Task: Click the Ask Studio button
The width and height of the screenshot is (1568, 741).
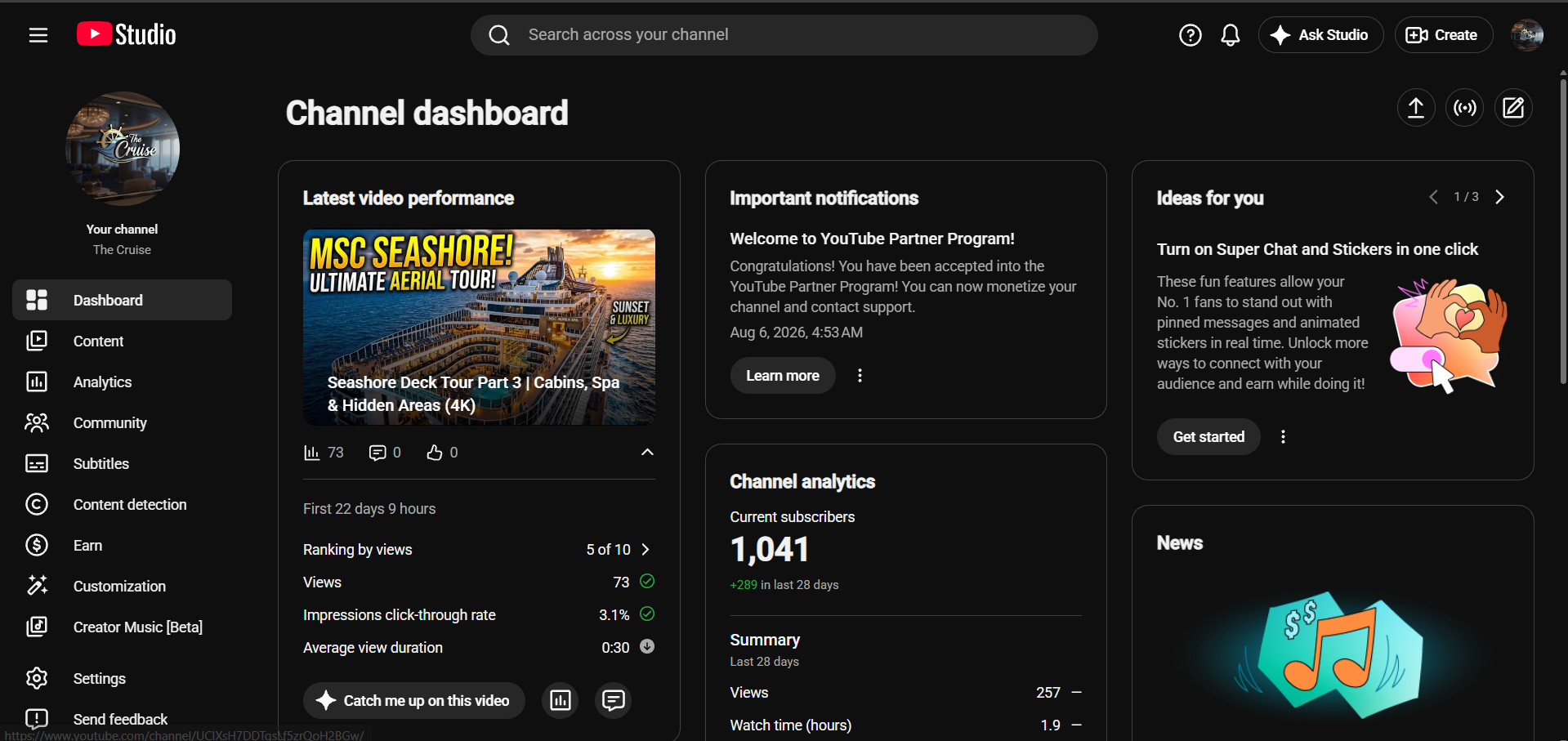Action: point(1320,35)
